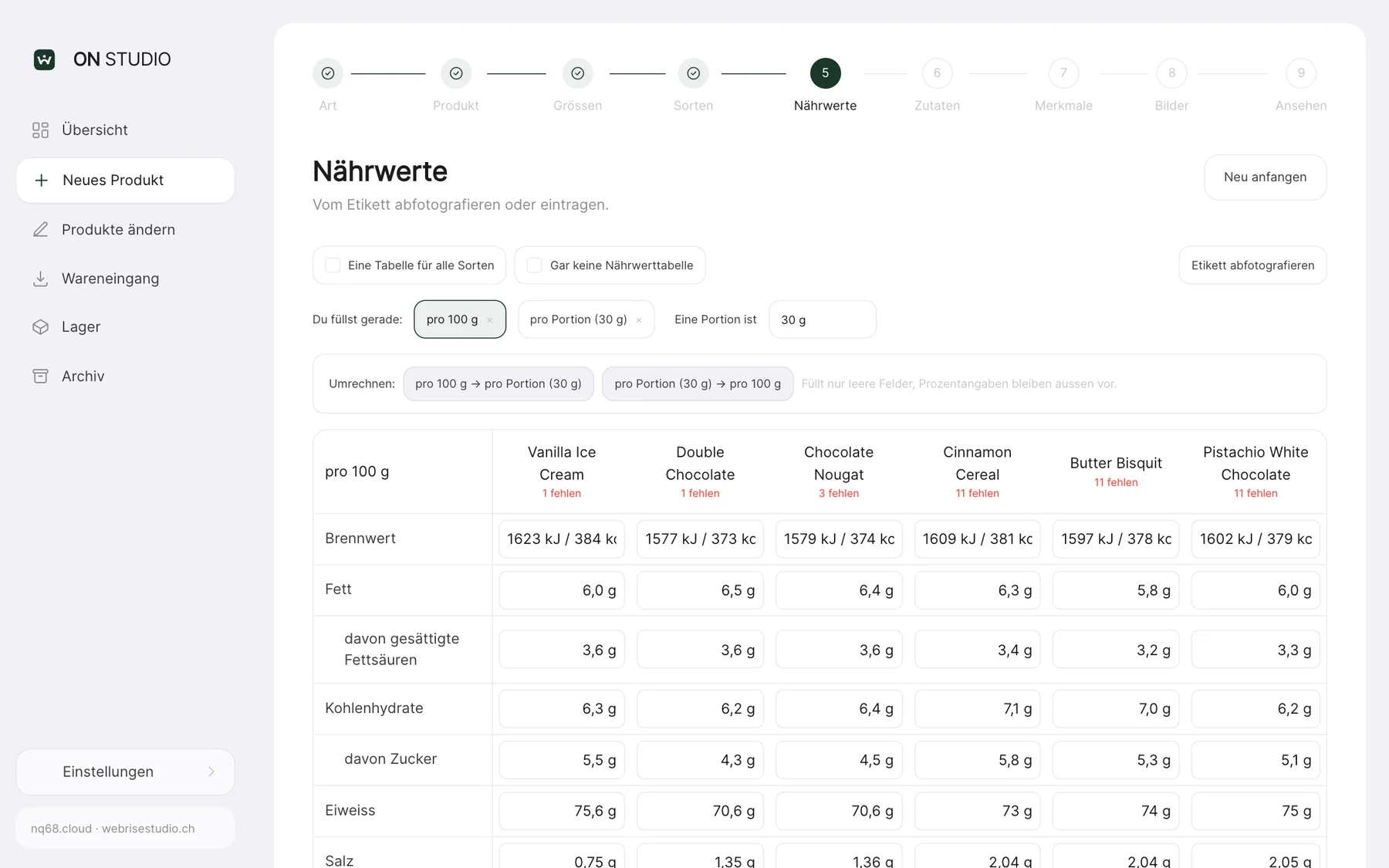
Task: Edit Pistachio White Chocolate saturated fat value
Action: point(1256,650)
